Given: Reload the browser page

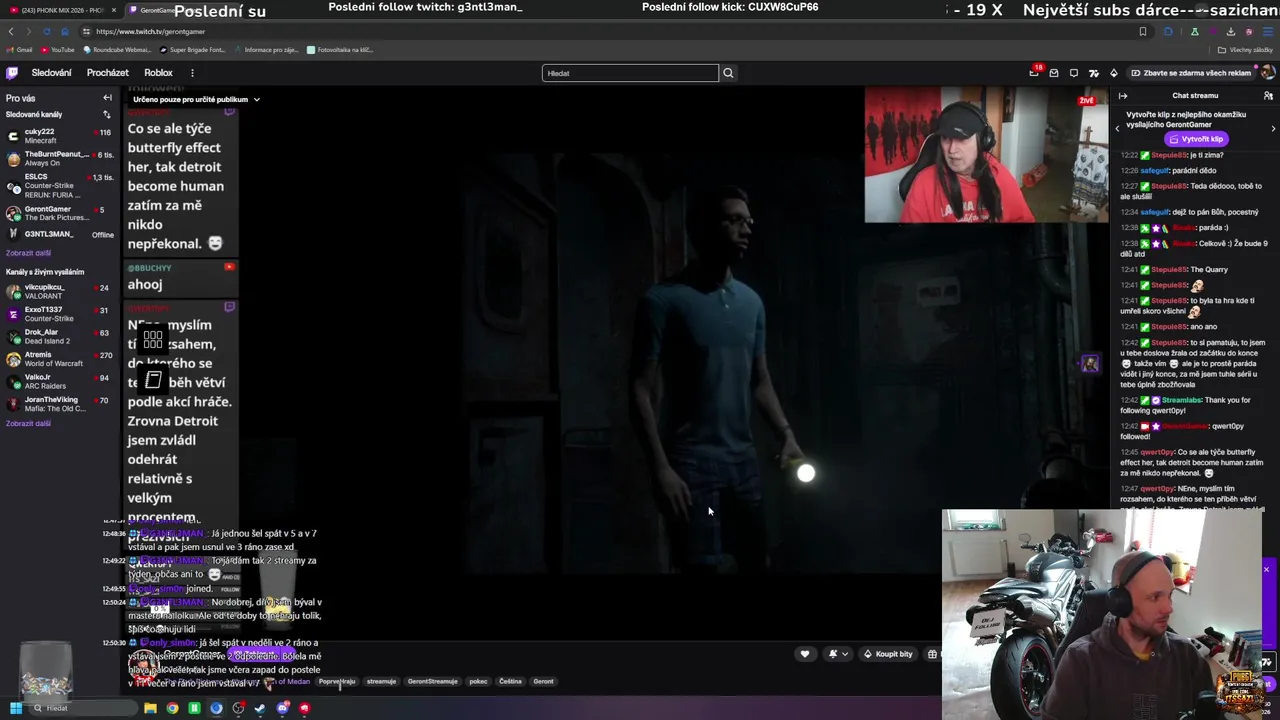Looking at the screenshot, I should coord(47,32).
